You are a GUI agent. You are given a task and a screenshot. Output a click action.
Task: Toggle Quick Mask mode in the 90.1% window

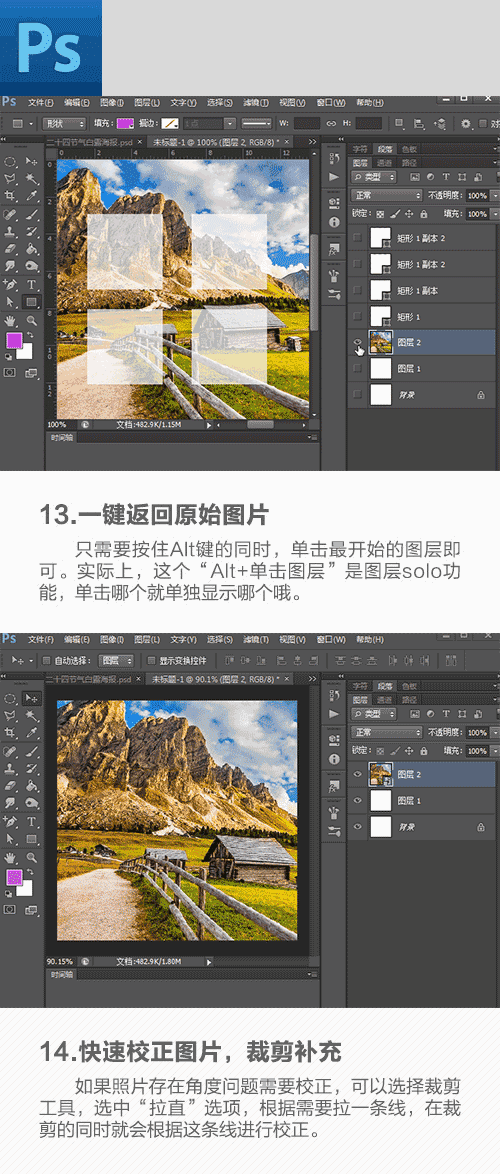(10, 909)
